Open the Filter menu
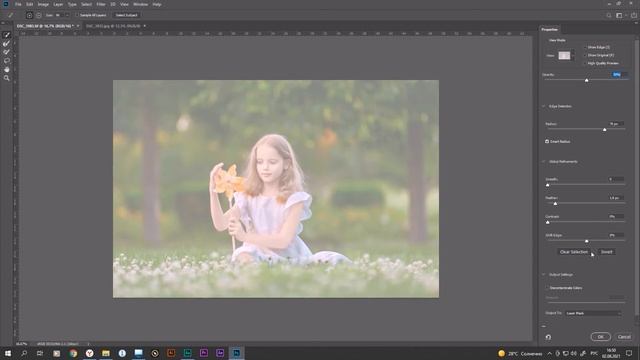The image size is (640, 360). pyautogui.click(x=101, y=4)
